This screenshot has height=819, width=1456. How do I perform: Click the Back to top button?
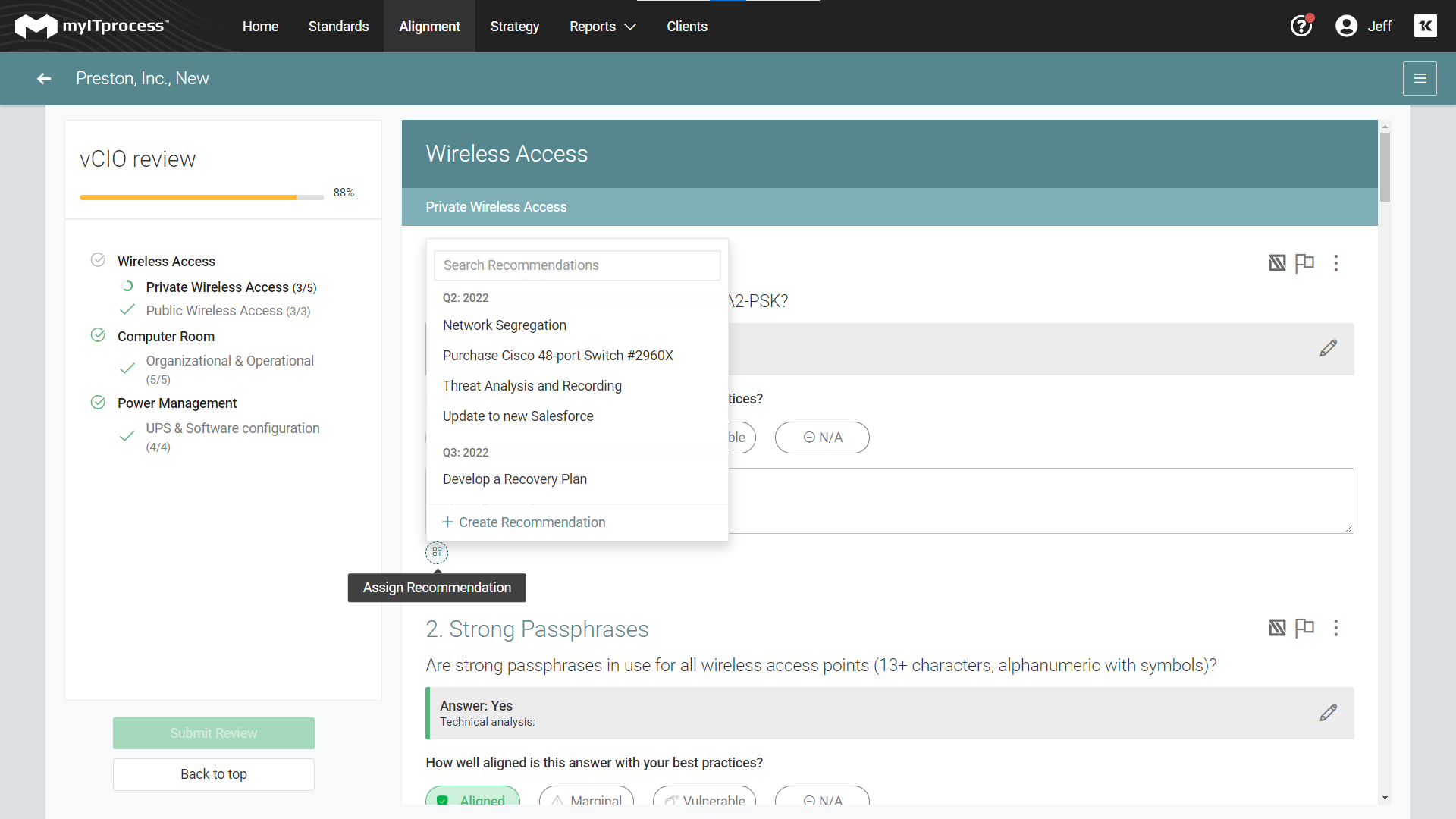pos(214,774)
